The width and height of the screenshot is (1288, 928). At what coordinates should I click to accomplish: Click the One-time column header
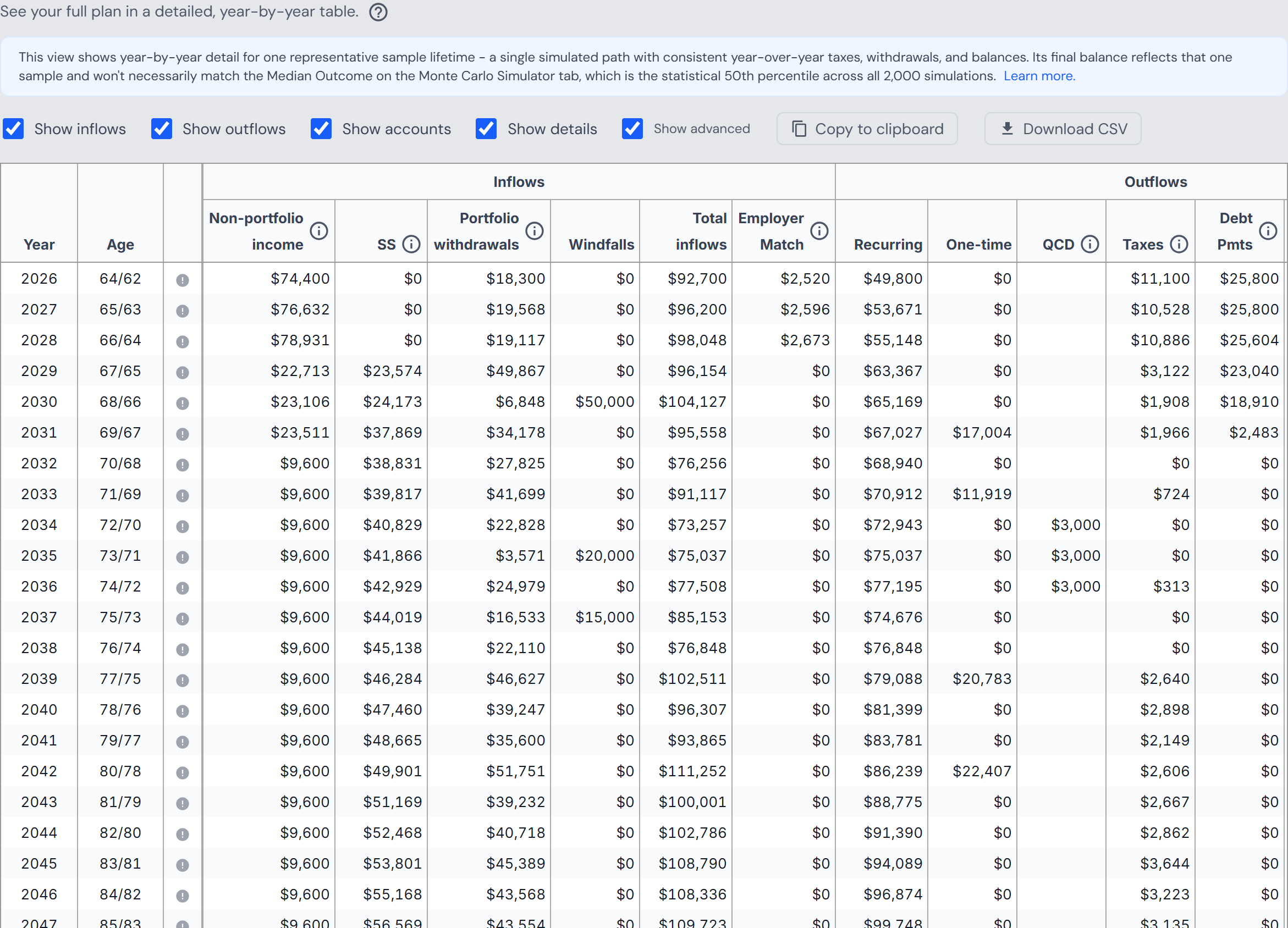[x=979, y=245]
